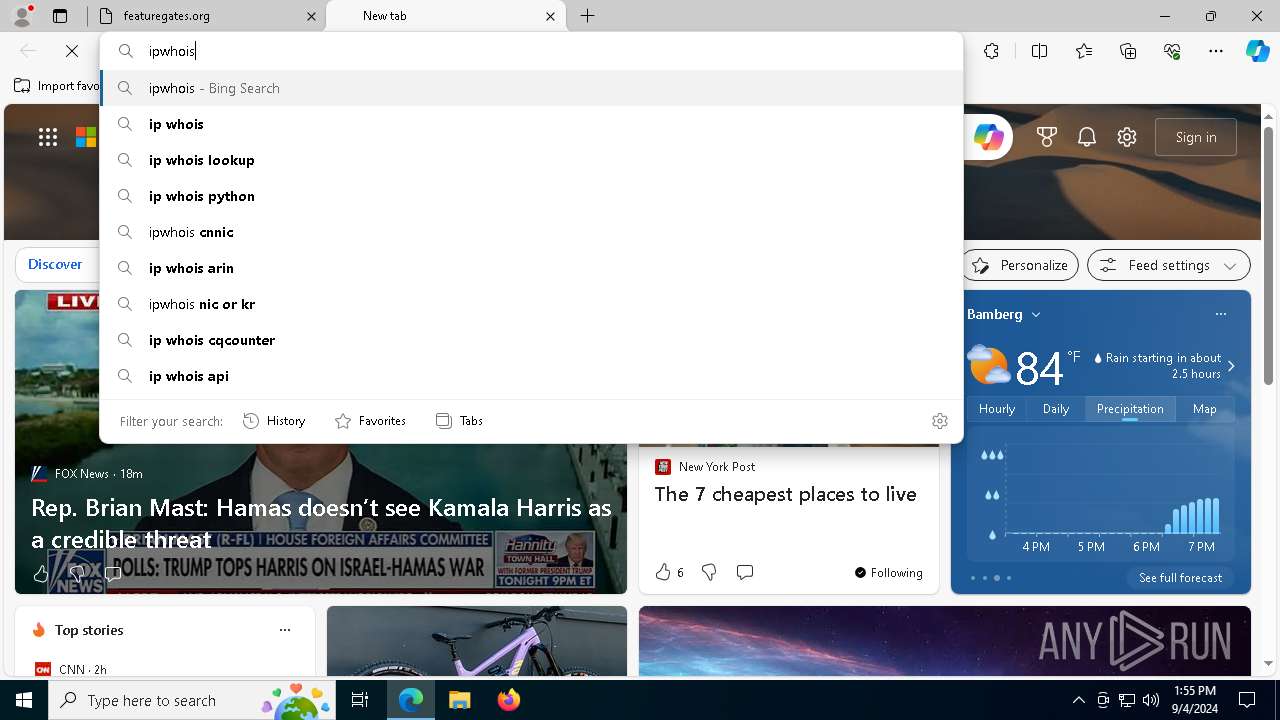Stop loading the page

(x=72, y=51)
